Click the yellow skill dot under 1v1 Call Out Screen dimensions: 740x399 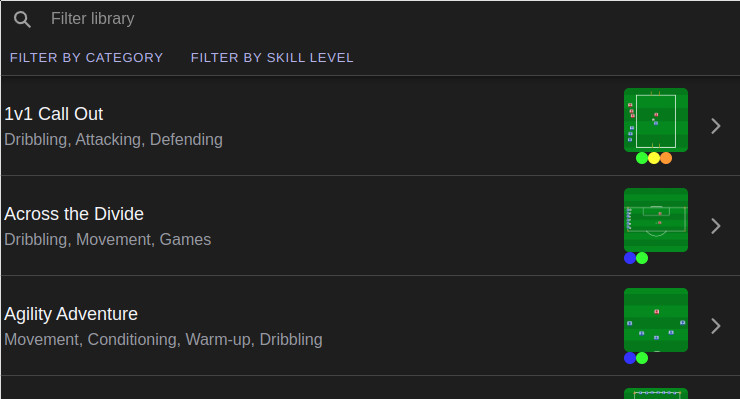pyautogui.click(x=654, y=158)
